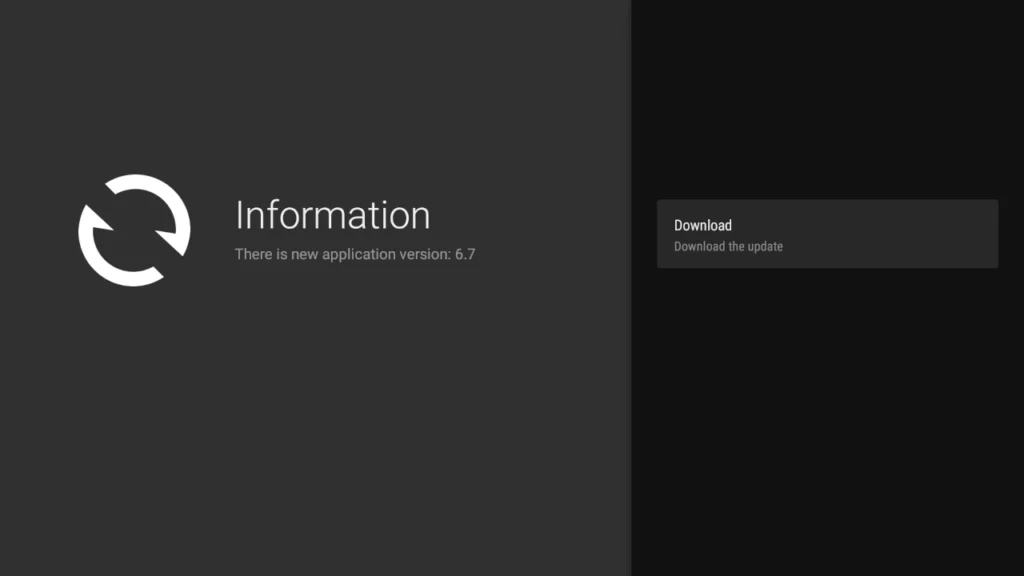Click the white rotating arrows graphic

[133, 230]
